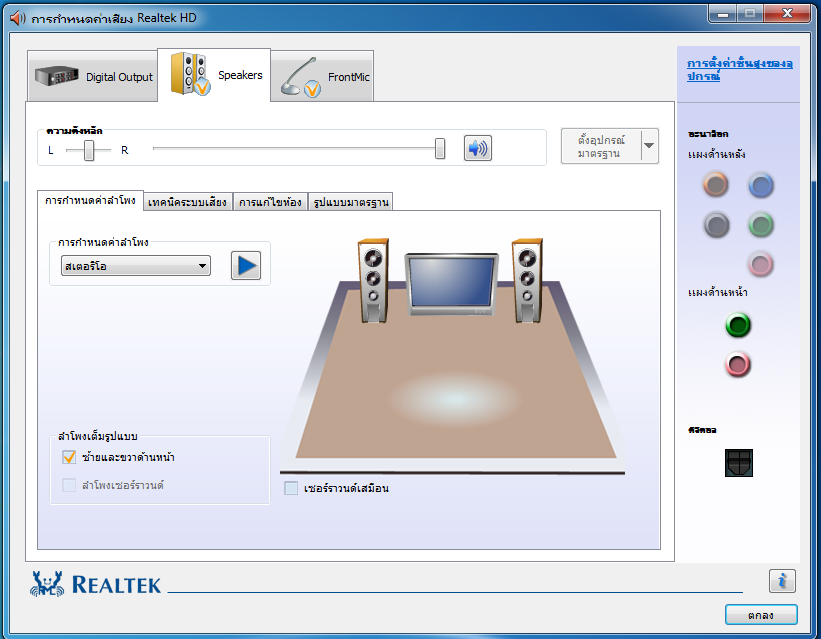Screen dimensions: 821x639
Task: Click the green front panel jack
Action: 738,325
